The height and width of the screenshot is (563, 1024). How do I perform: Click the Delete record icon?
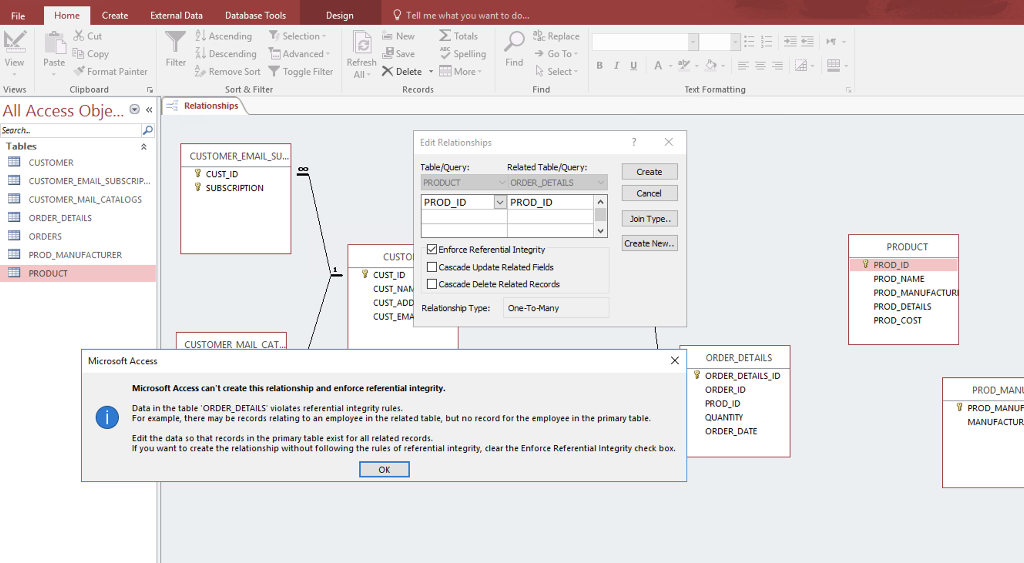[388, 71]
